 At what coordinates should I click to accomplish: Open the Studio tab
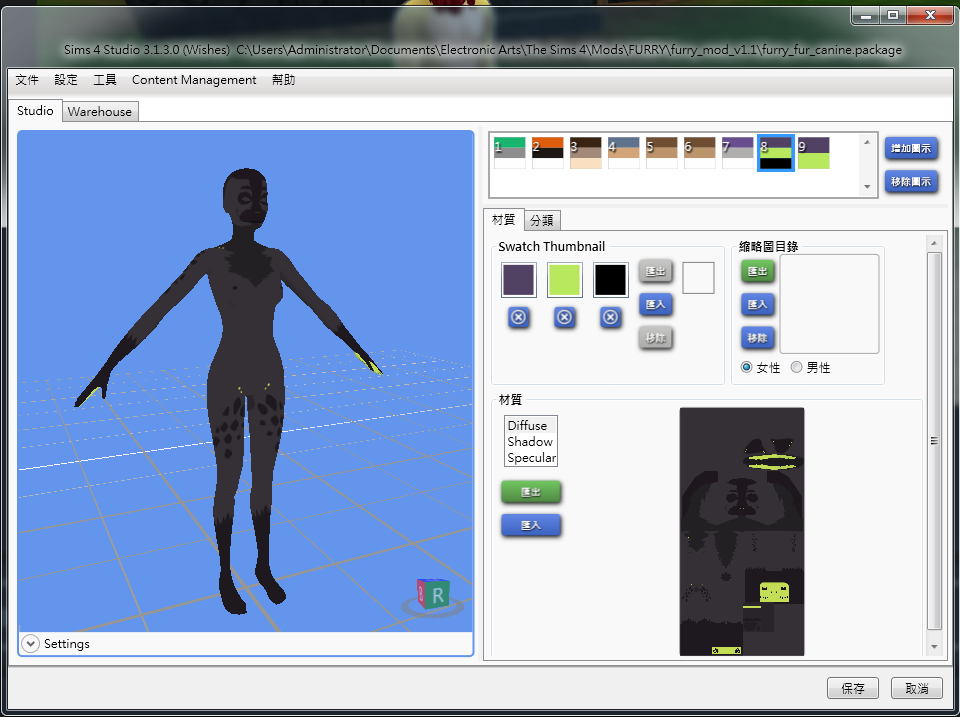pyautogui.click(x=35, y=111)
